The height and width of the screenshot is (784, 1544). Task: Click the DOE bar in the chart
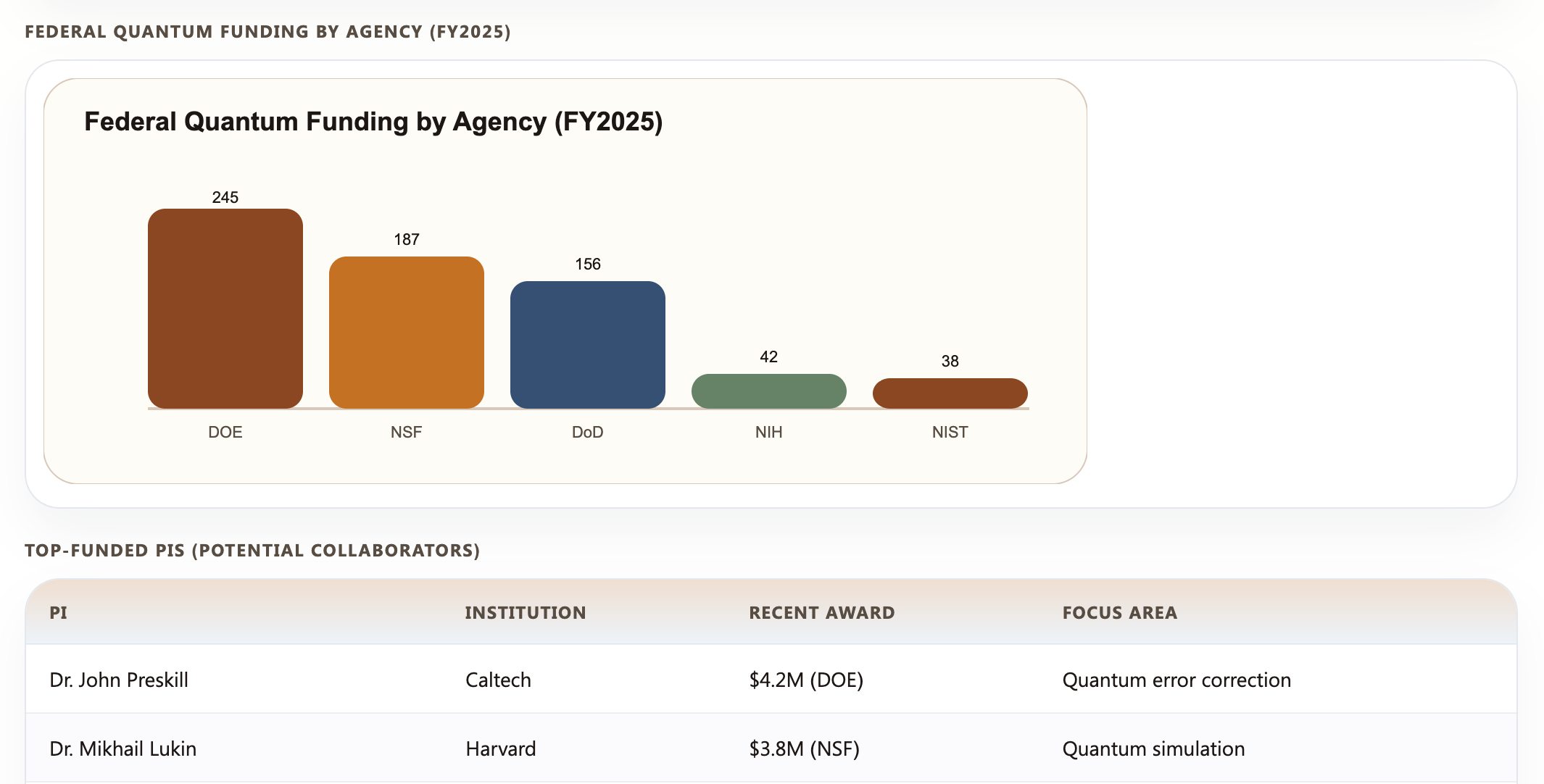[225, 309]
